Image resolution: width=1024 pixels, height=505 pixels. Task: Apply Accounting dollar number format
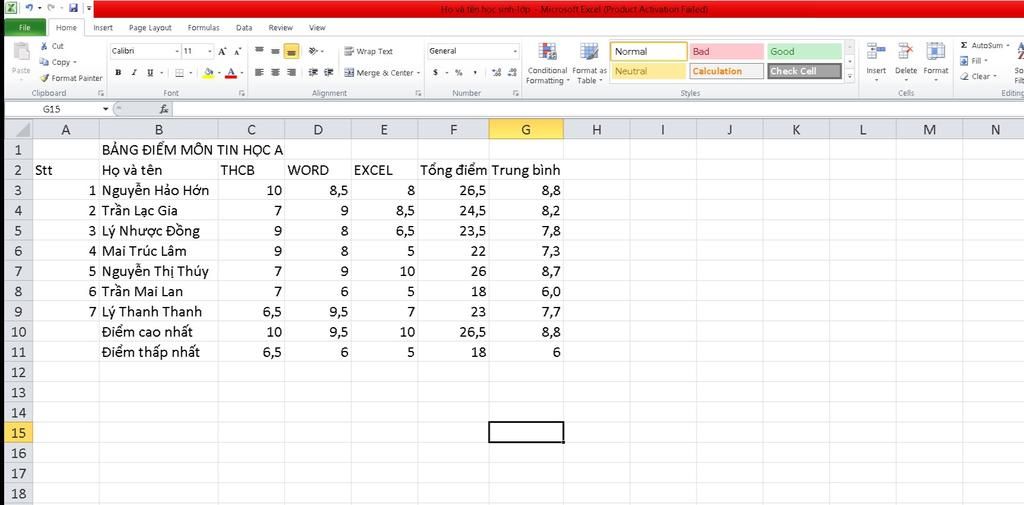436,73
